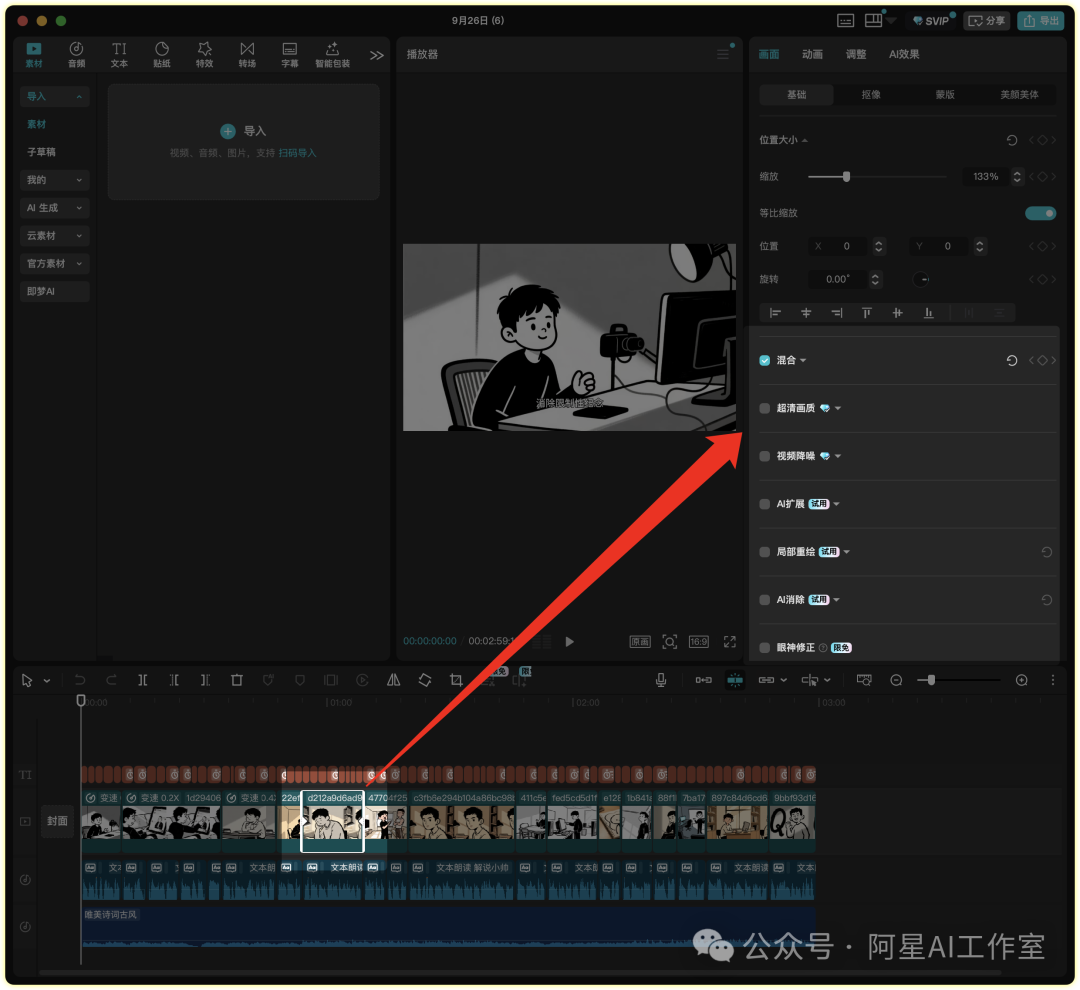
Task: Select the 美颜美体 beauty sub-tab
Action: [1019, 94]
